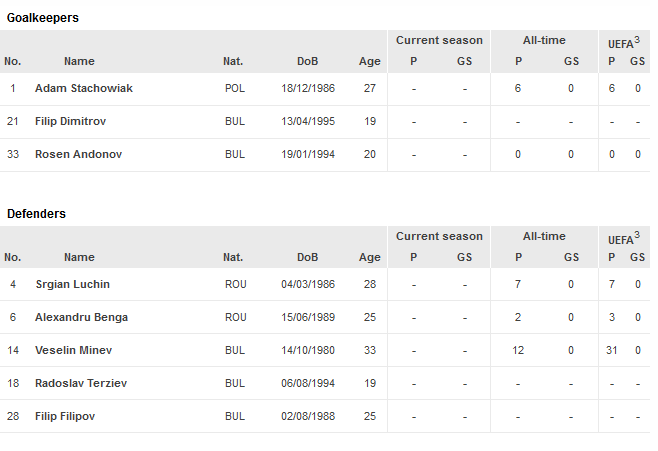
Task: Click Goalkeepers table DoB column header
Action: 308,62
